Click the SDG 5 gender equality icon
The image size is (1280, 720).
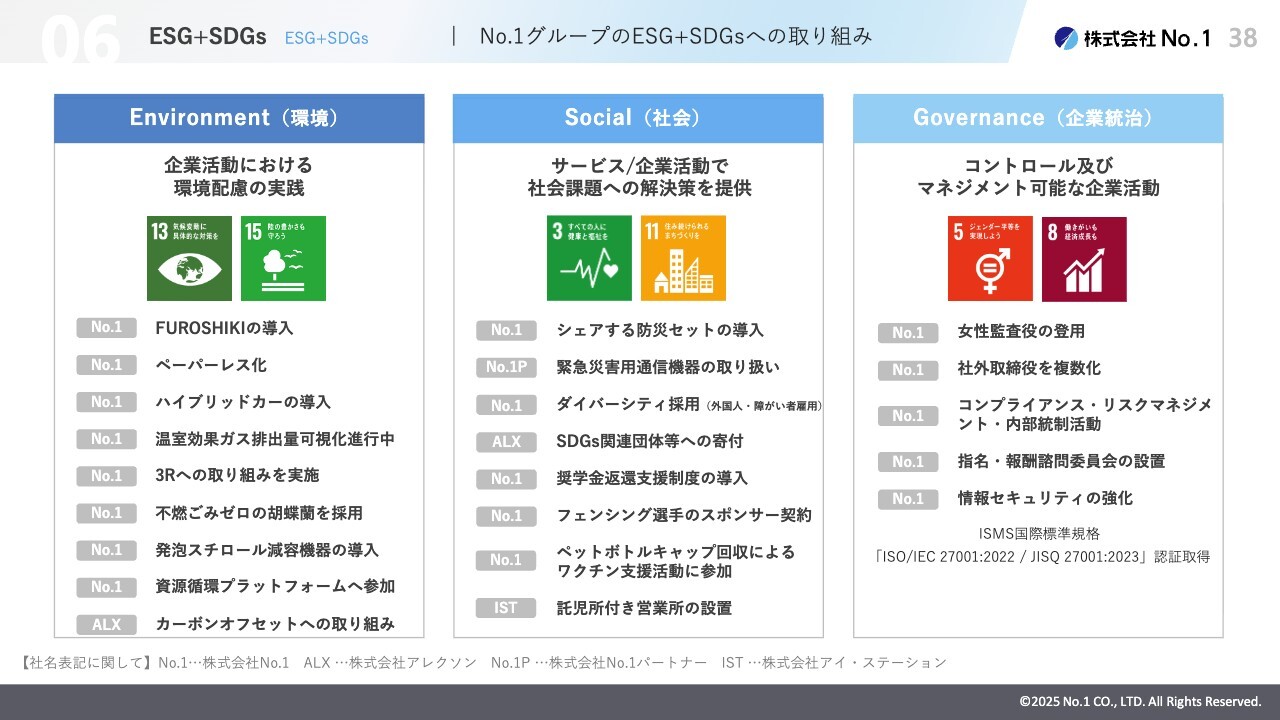[990, 259]
